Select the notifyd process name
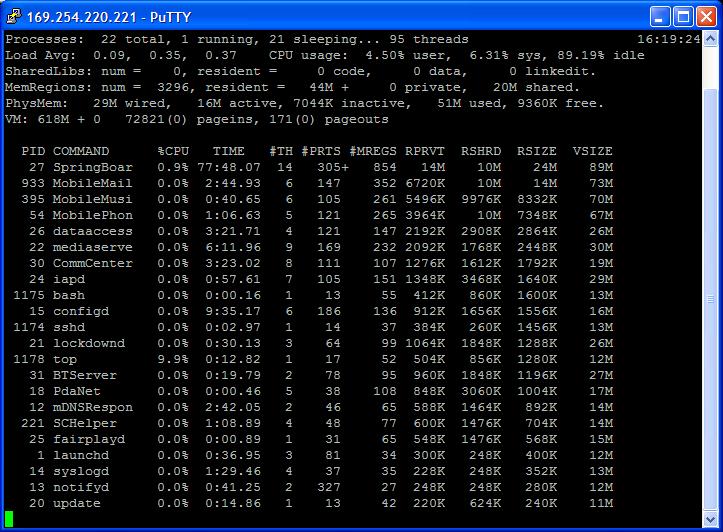The image size is (723, 532). (81, 487)
